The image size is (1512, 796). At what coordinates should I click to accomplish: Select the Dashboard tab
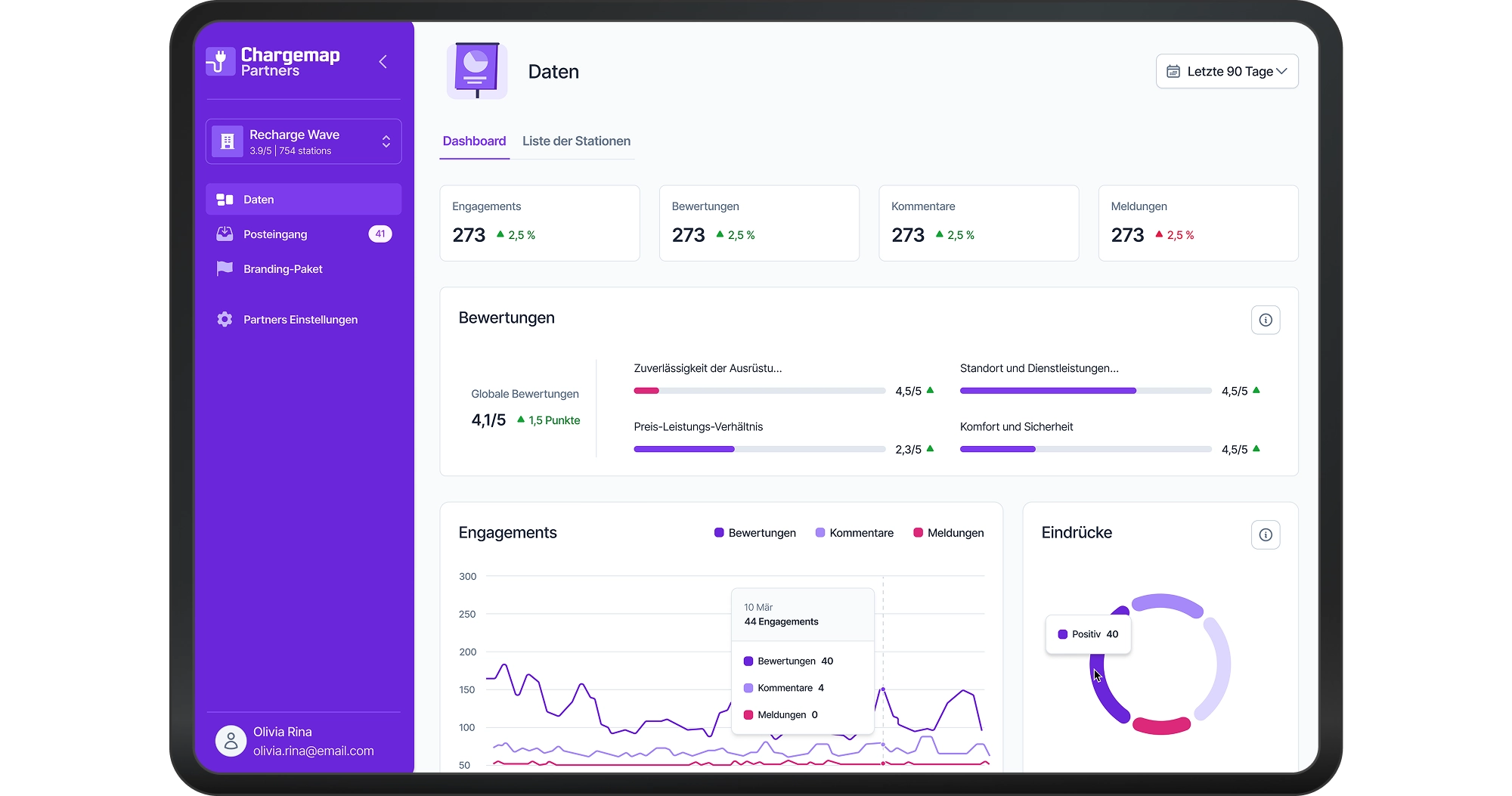pos(474,141)
